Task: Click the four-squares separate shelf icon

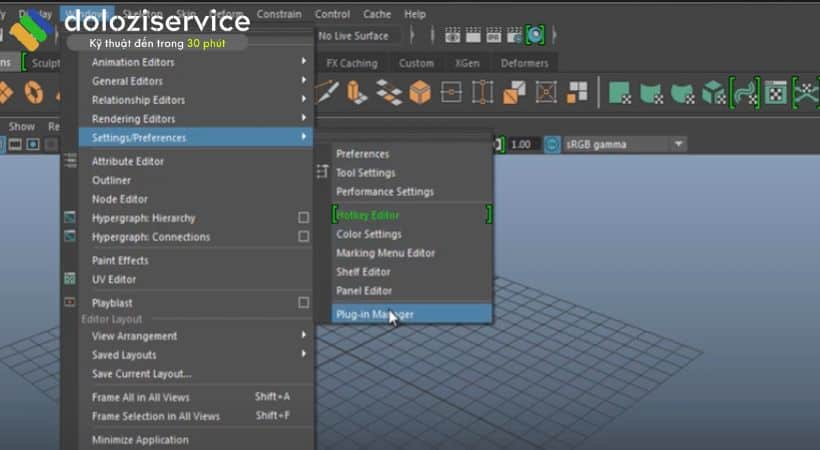Action: 577,93
